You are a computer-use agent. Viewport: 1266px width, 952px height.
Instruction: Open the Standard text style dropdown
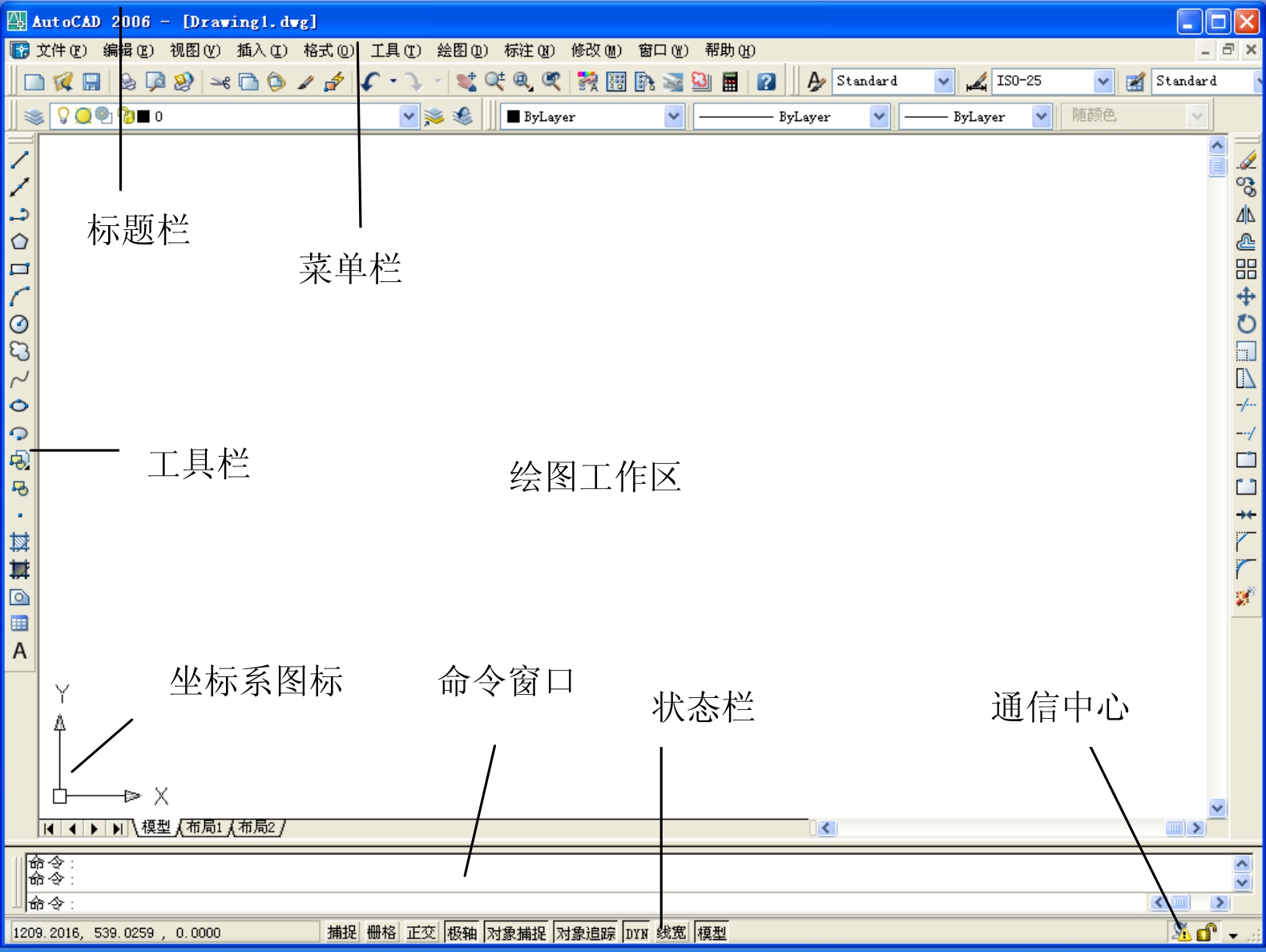tap(944, 81)
